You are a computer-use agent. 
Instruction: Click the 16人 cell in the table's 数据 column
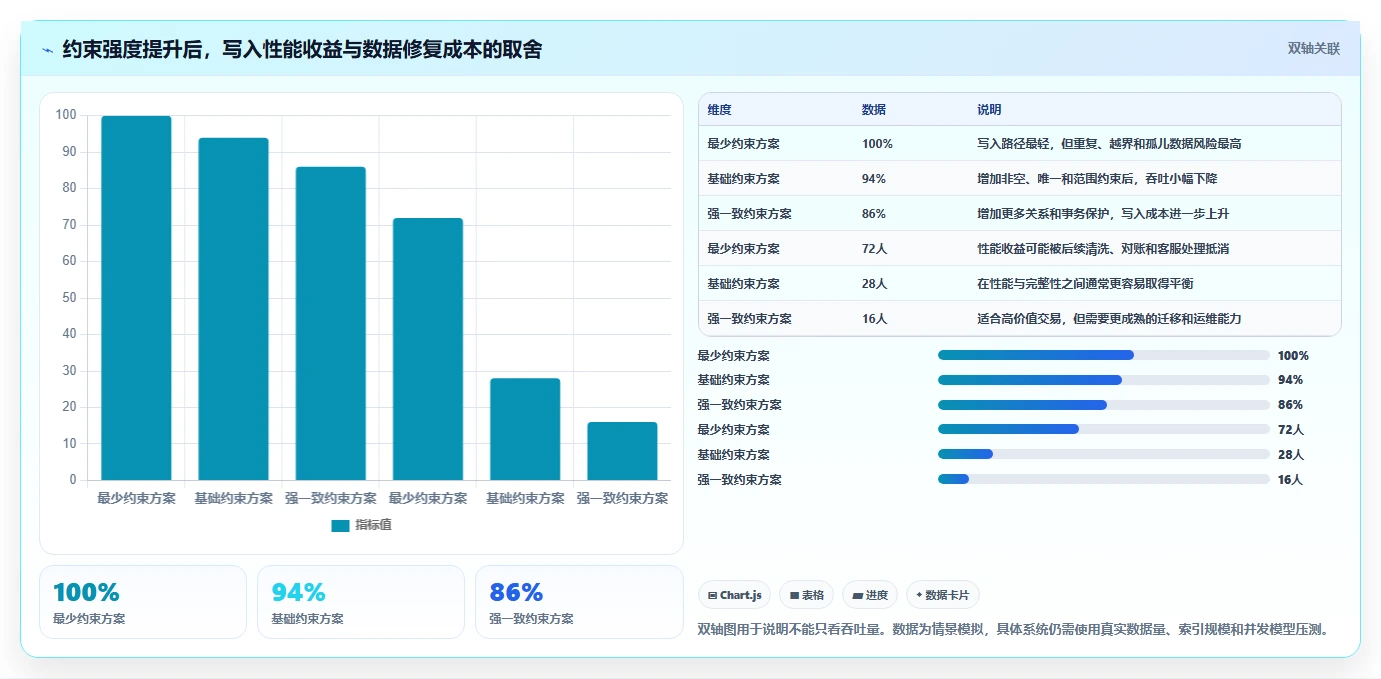874,319
